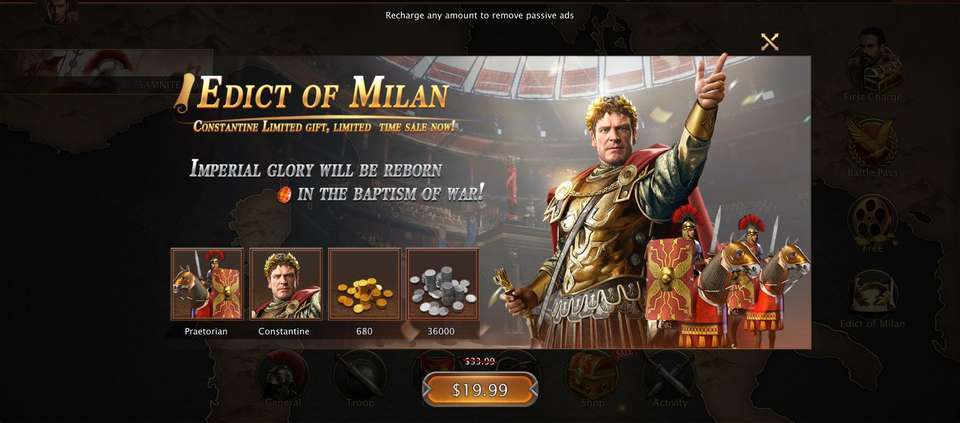Click the recharge to remove ads notice
Viewport: 960px width, 423px height.
point(479,15)
